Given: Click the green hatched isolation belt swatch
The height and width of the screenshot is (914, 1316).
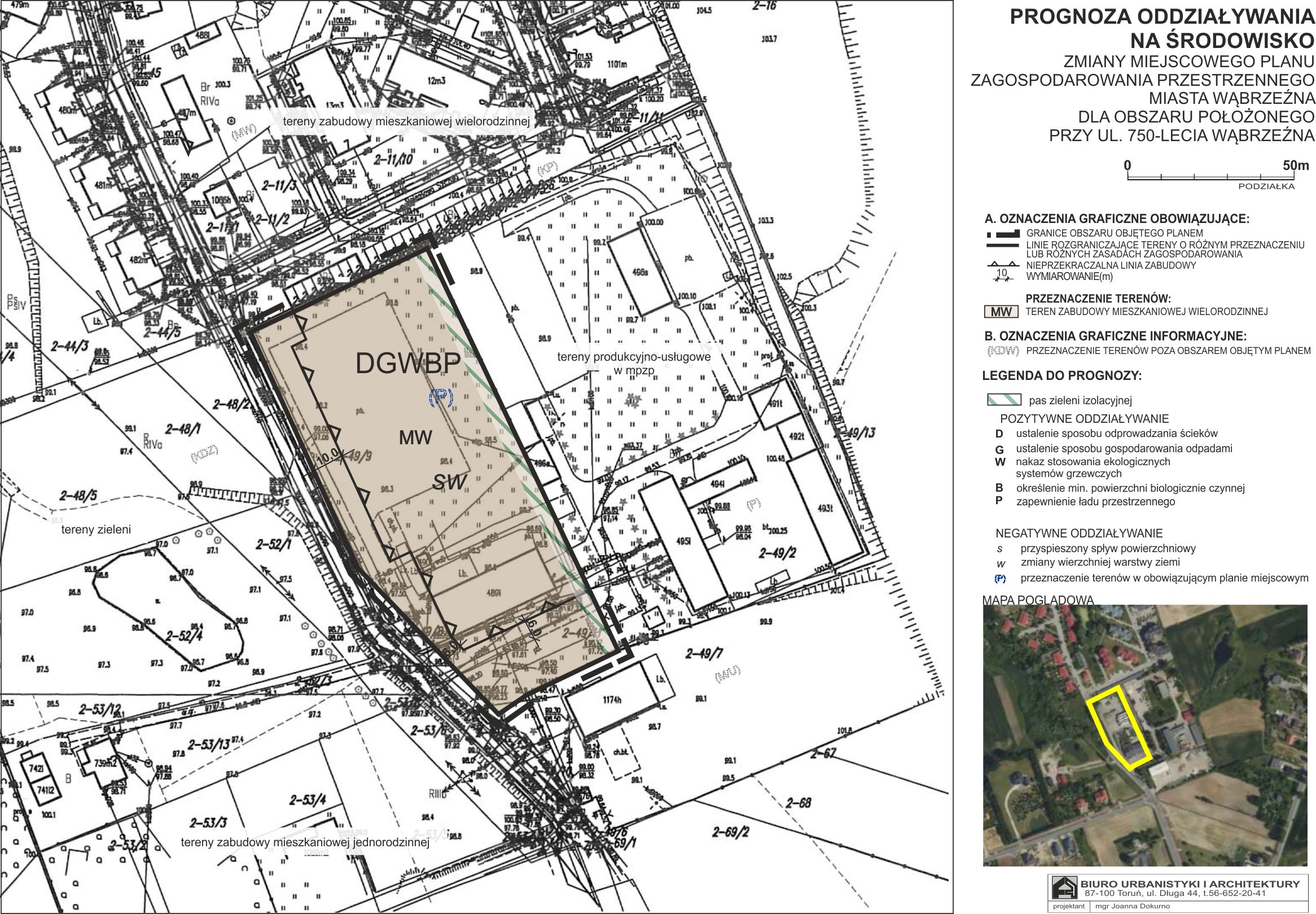Looking at the screenshot, I should tap(1004, 400).
